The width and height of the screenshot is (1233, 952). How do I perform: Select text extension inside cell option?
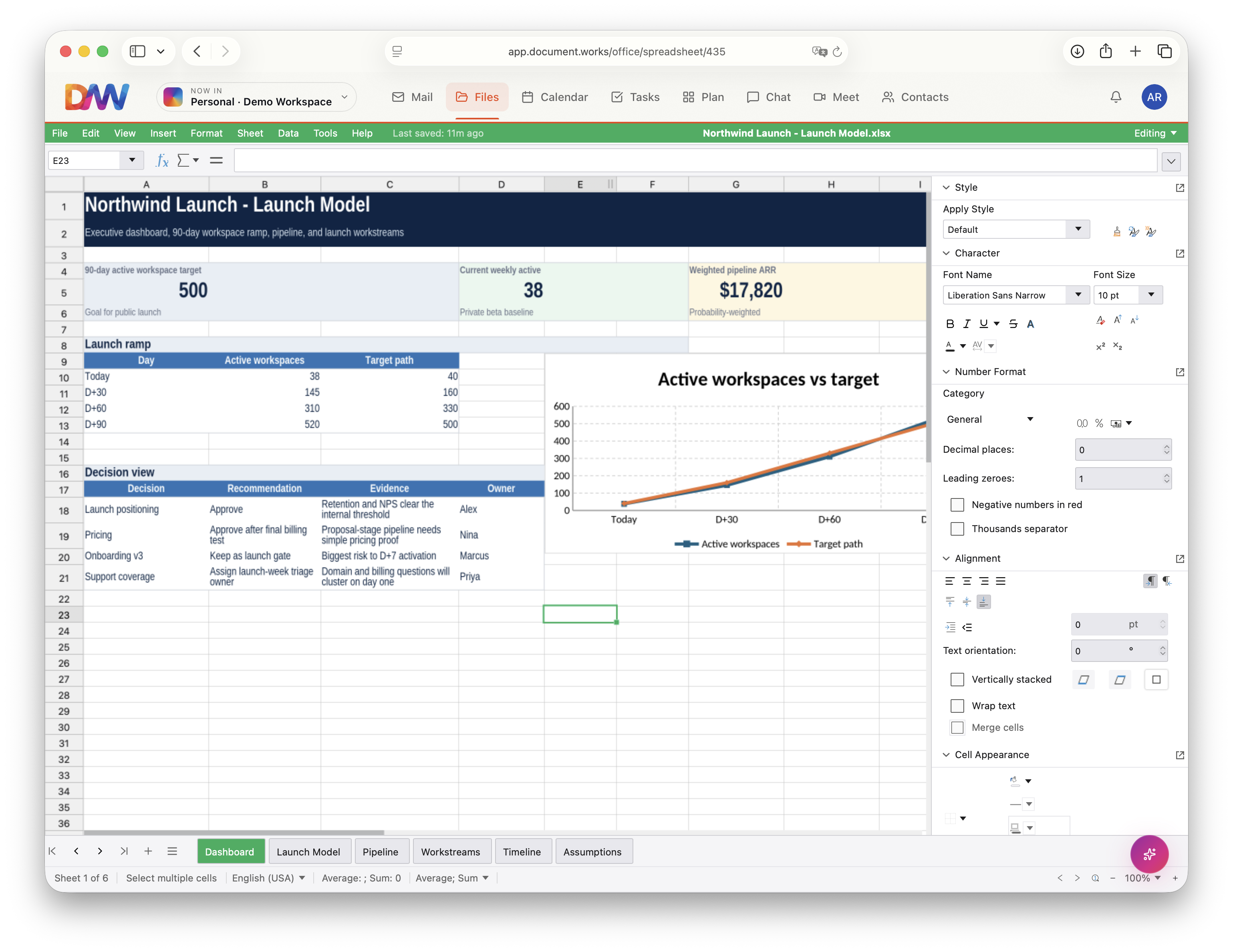pyautogui.click(x=1156, y=679)
